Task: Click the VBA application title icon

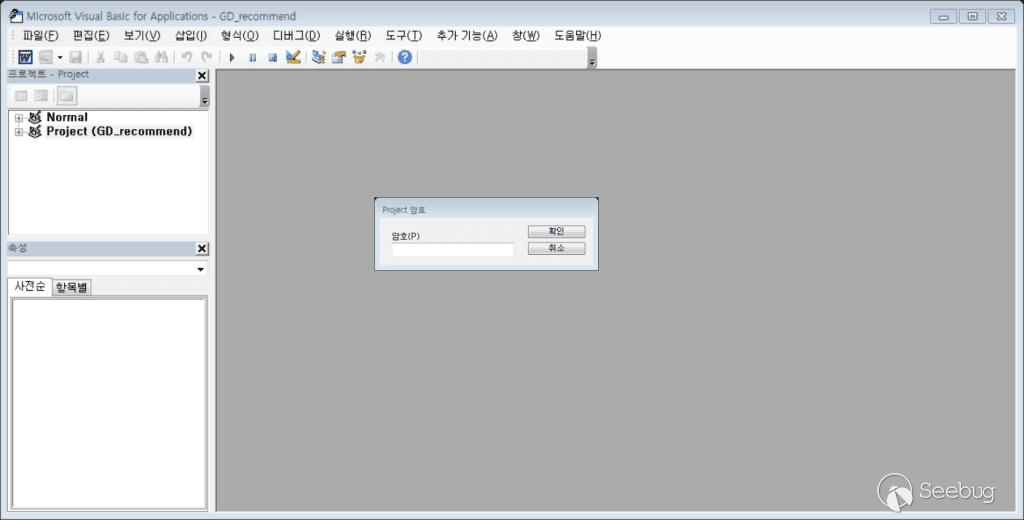Action: tap(15, 16)
